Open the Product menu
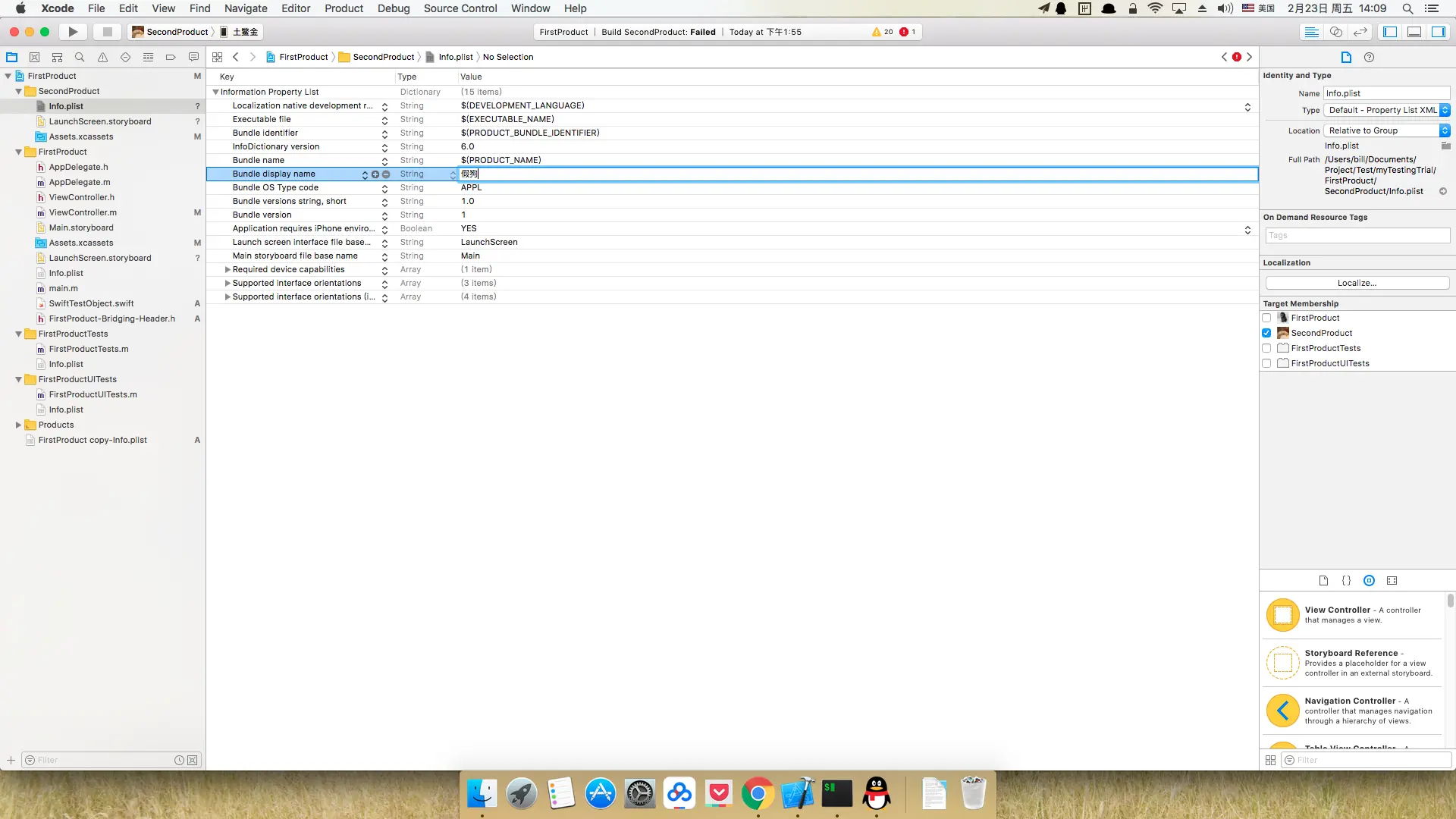Screen dimensions: 1456x819 pos(344,8)
